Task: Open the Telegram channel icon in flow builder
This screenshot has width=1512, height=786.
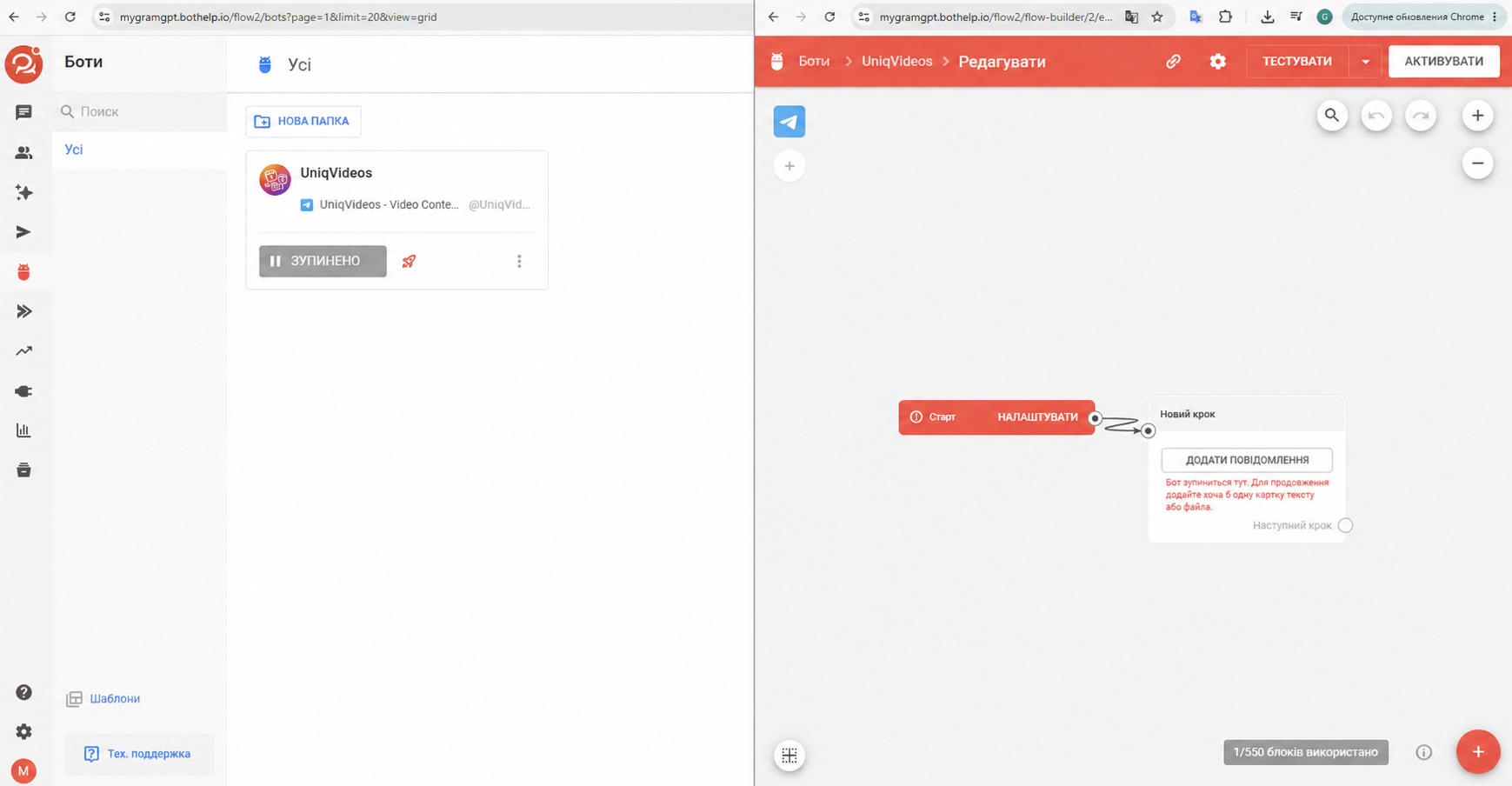Action: tap(789, 122)
